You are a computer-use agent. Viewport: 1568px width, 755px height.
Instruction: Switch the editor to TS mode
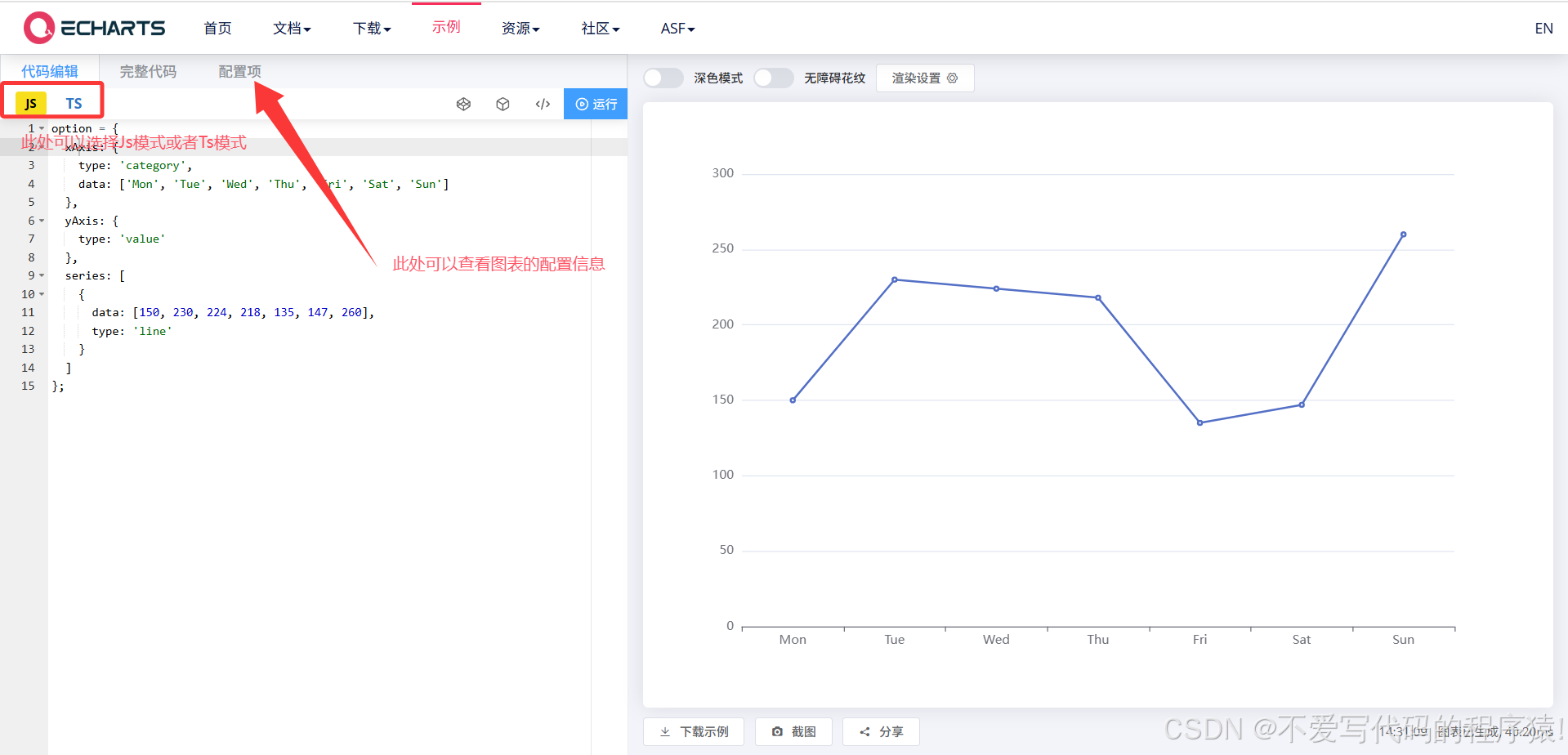[74, 103]
